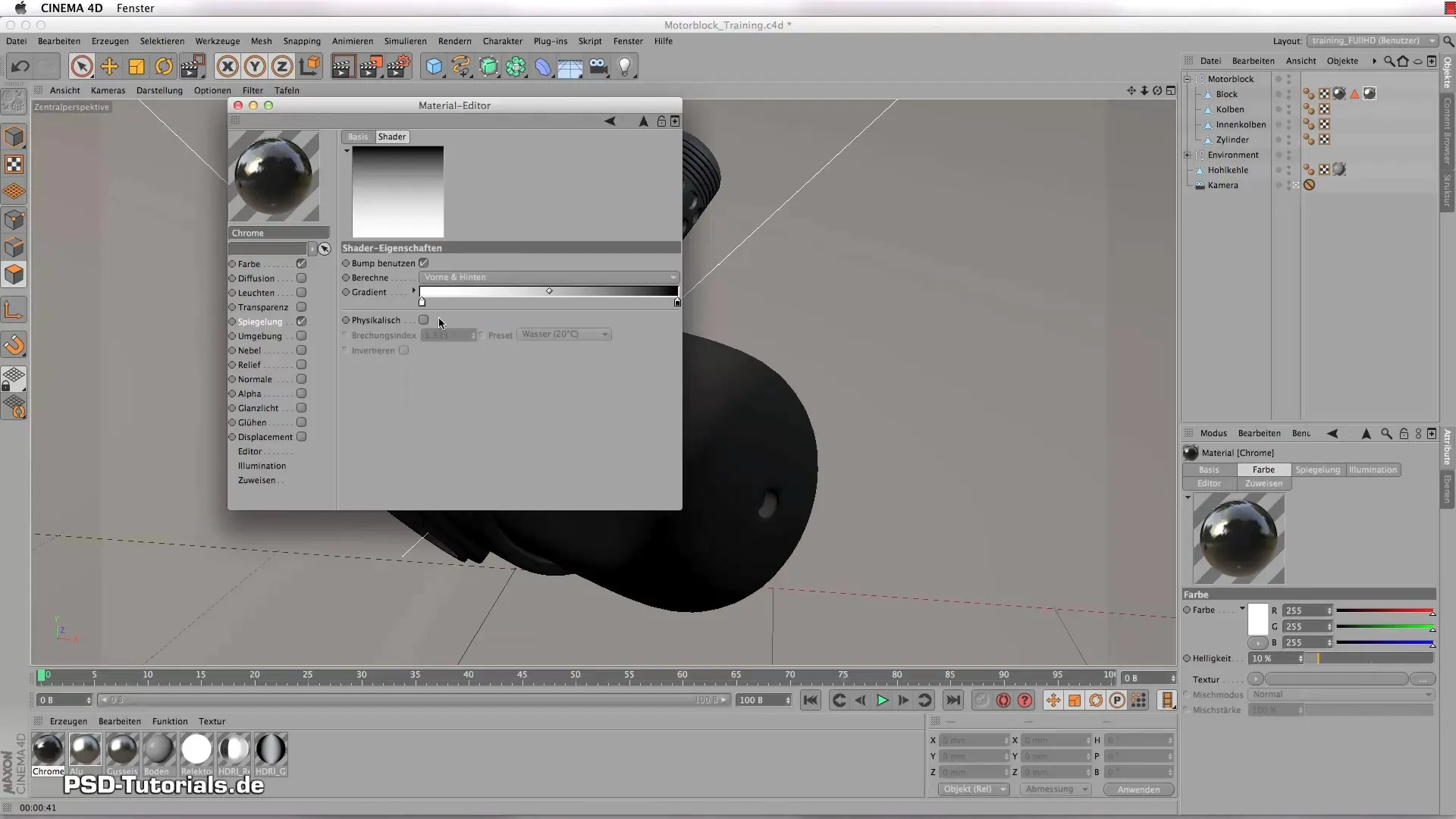
Task: Add a Cube primitive from toolbar
Action: [434, 67]
